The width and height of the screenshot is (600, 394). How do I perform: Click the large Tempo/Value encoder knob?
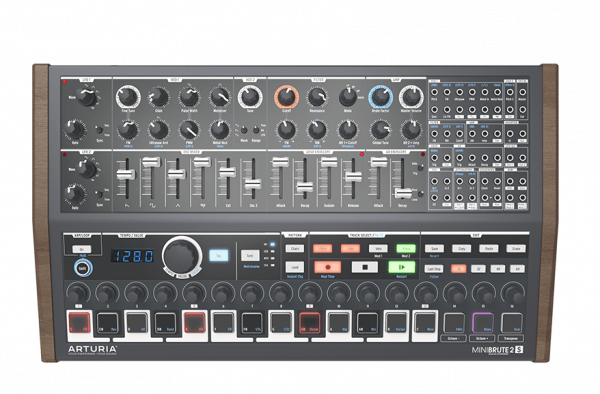(x=182, y=256)
